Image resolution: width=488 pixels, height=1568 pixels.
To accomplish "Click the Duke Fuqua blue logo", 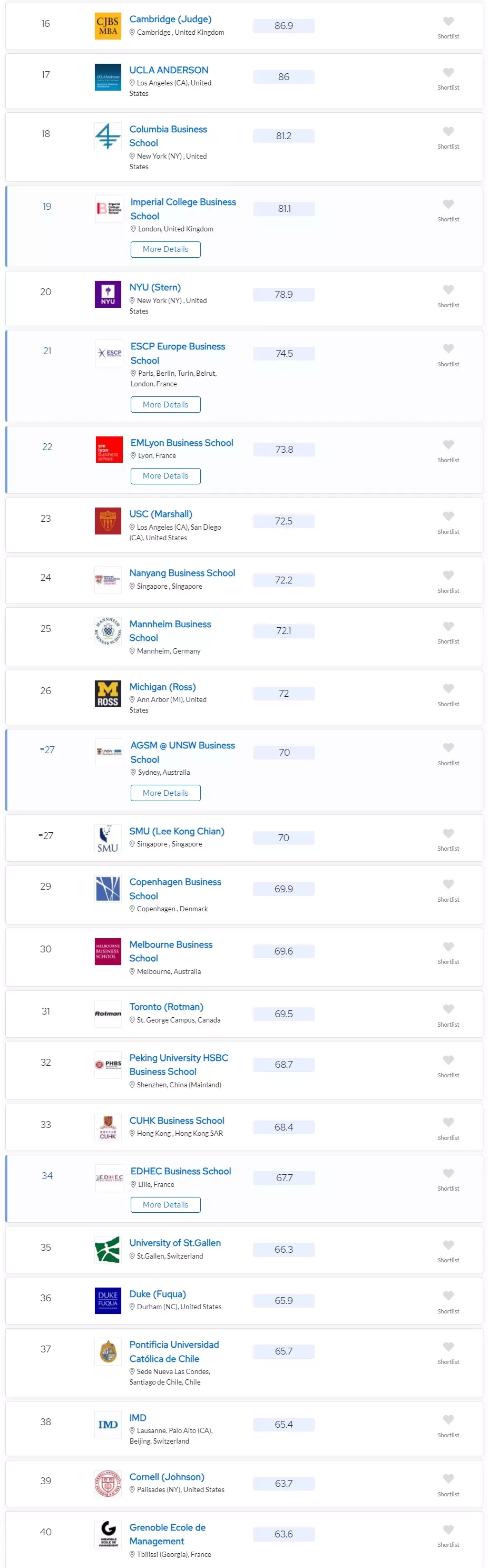I will pyautogui.click(x=108, y=1301).
